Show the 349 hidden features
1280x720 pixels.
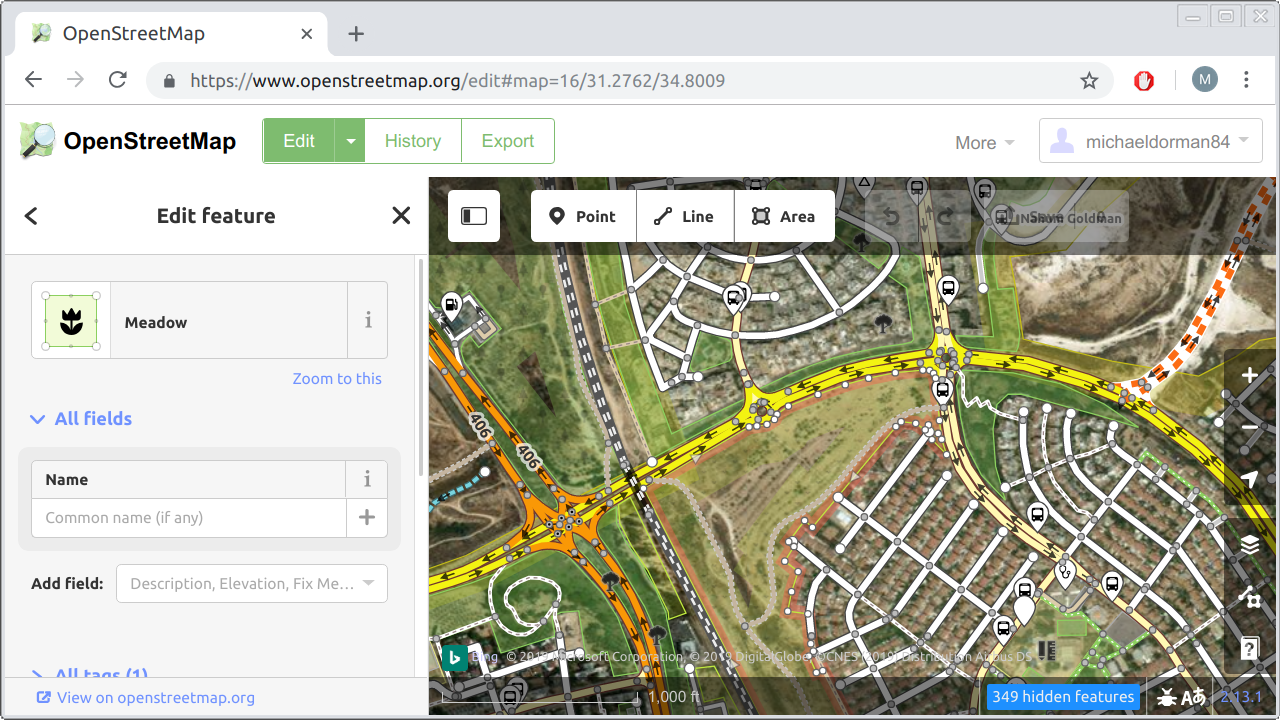coord(1063,696)
